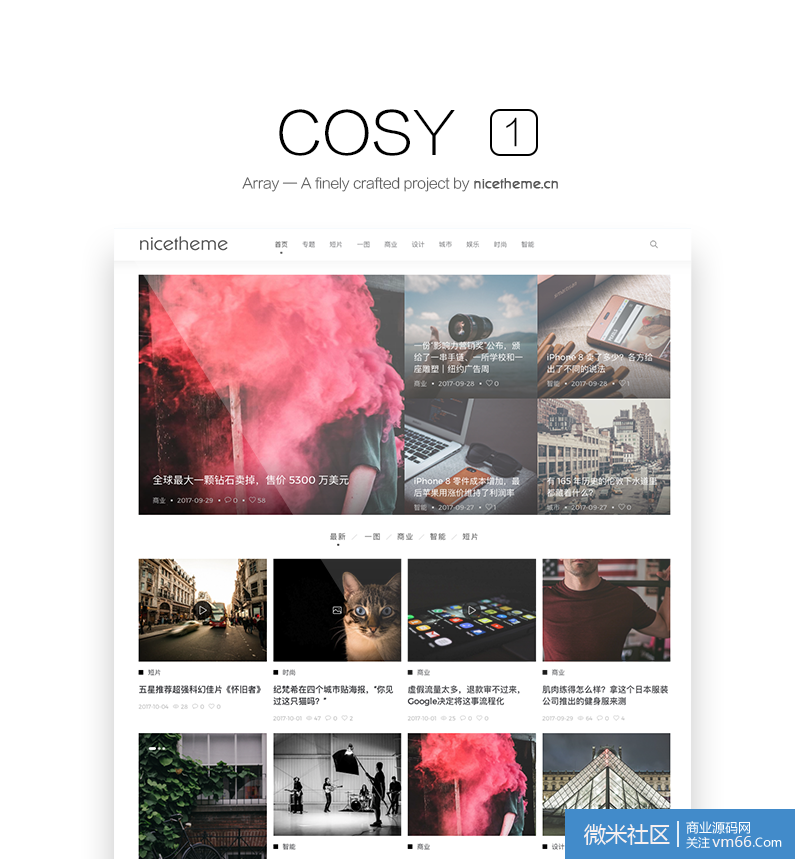Click comment icon on pink smoke featured post

[227, 500]
